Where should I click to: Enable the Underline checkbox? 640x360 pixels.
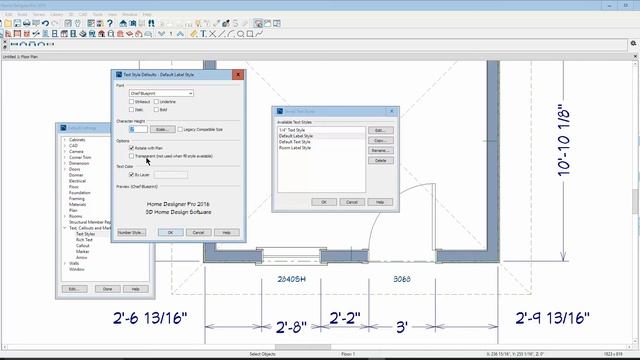click(x=156, y=102)
